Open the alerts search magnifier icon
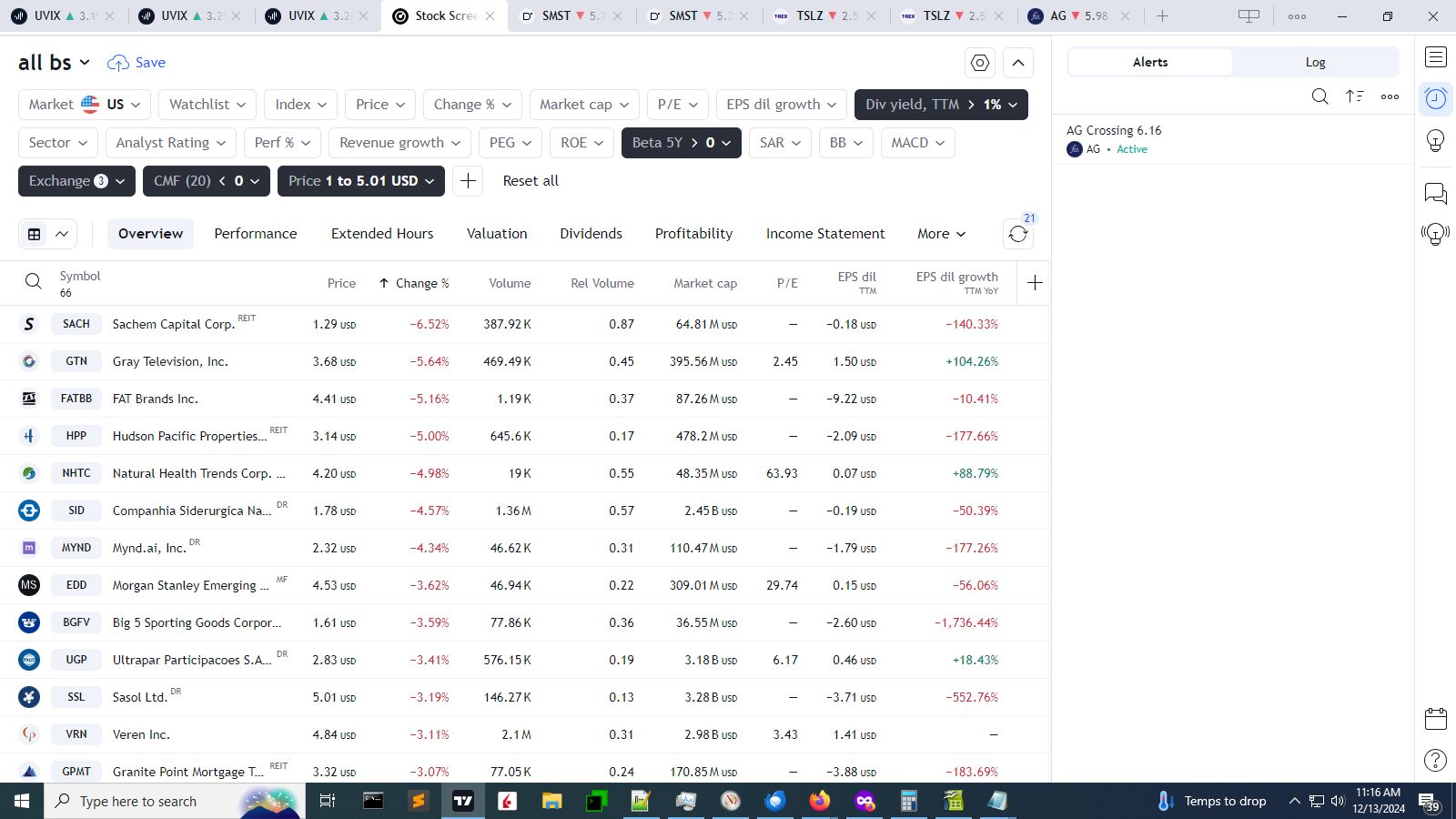Image resolution: width=1456 pixels, height=819 pixels. 1319,96
